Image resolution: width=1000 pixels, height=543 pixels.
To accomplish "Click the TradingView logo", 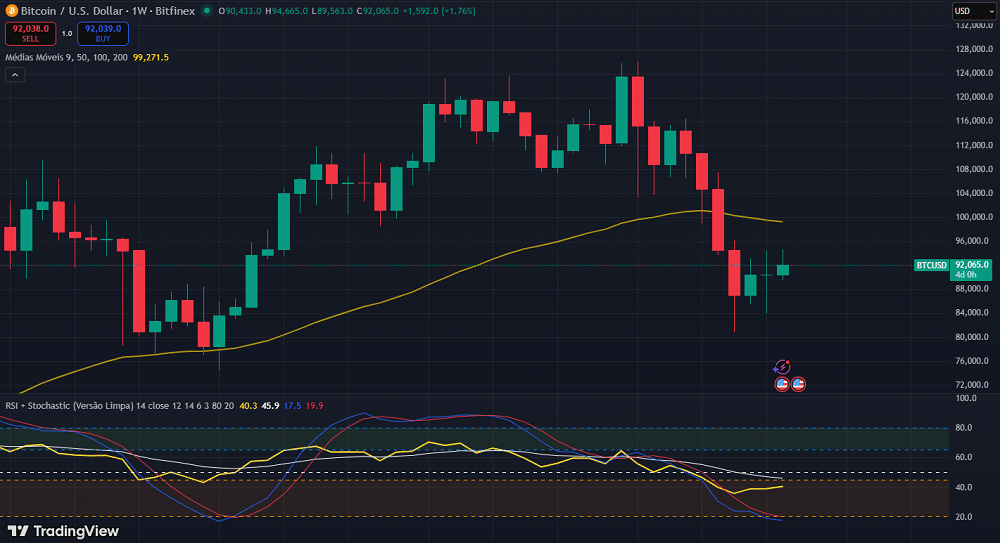I will click(x=63, y=531).
